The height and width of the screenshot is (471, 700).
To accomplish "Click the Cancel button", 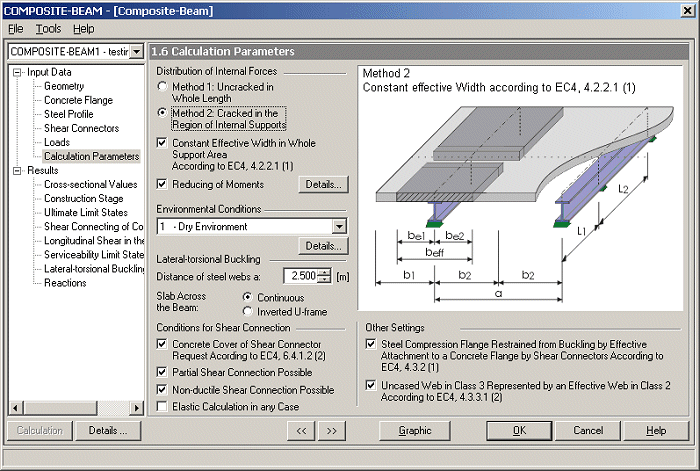I will 588,431.
